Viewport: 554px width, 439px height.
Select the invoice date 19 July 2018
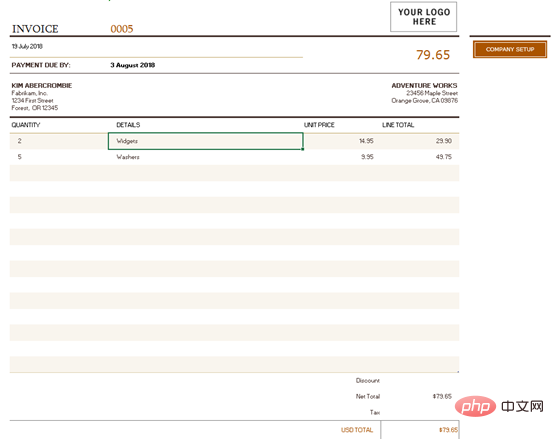[27, 46]
